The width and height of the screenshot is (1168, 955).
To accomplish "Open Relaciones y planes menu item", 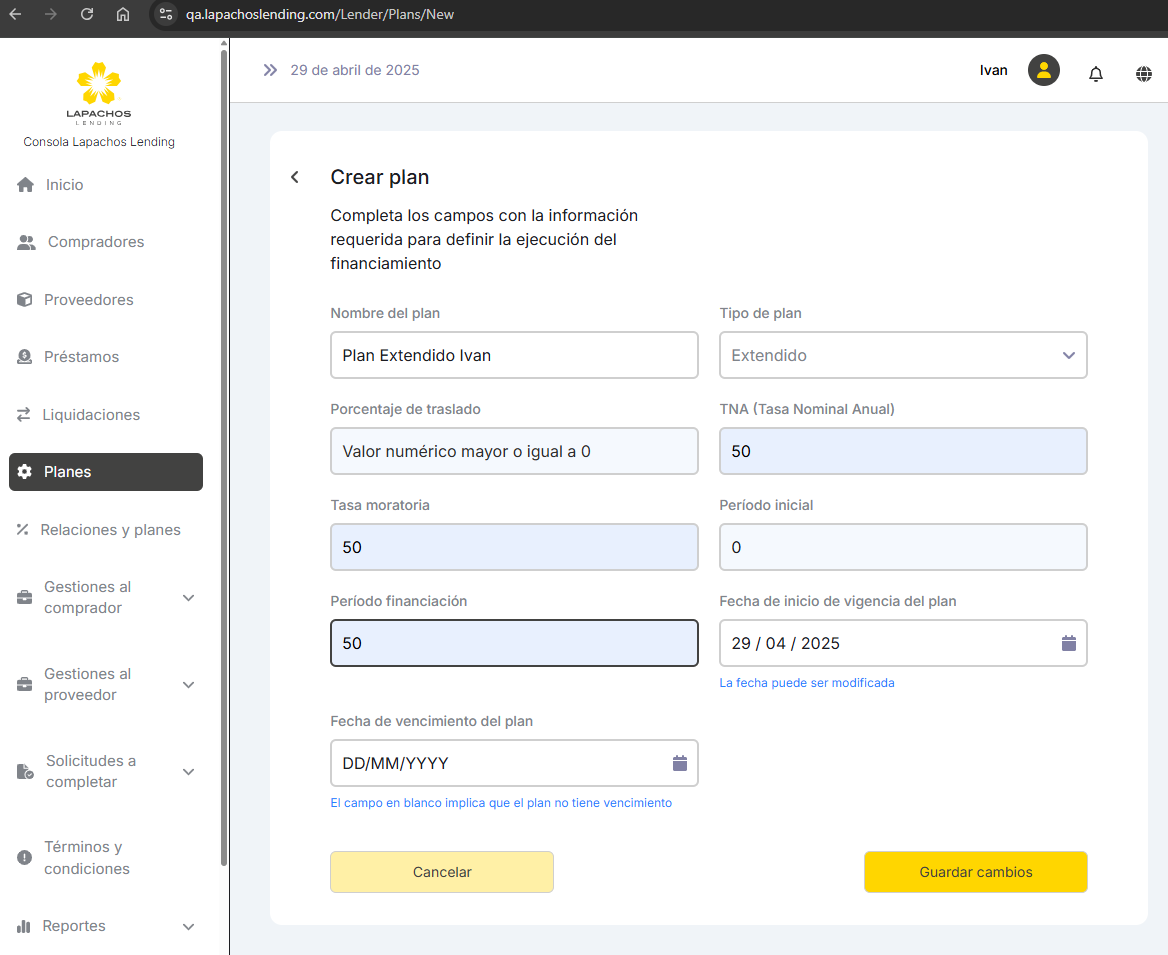I will click(x=110, y=530).
